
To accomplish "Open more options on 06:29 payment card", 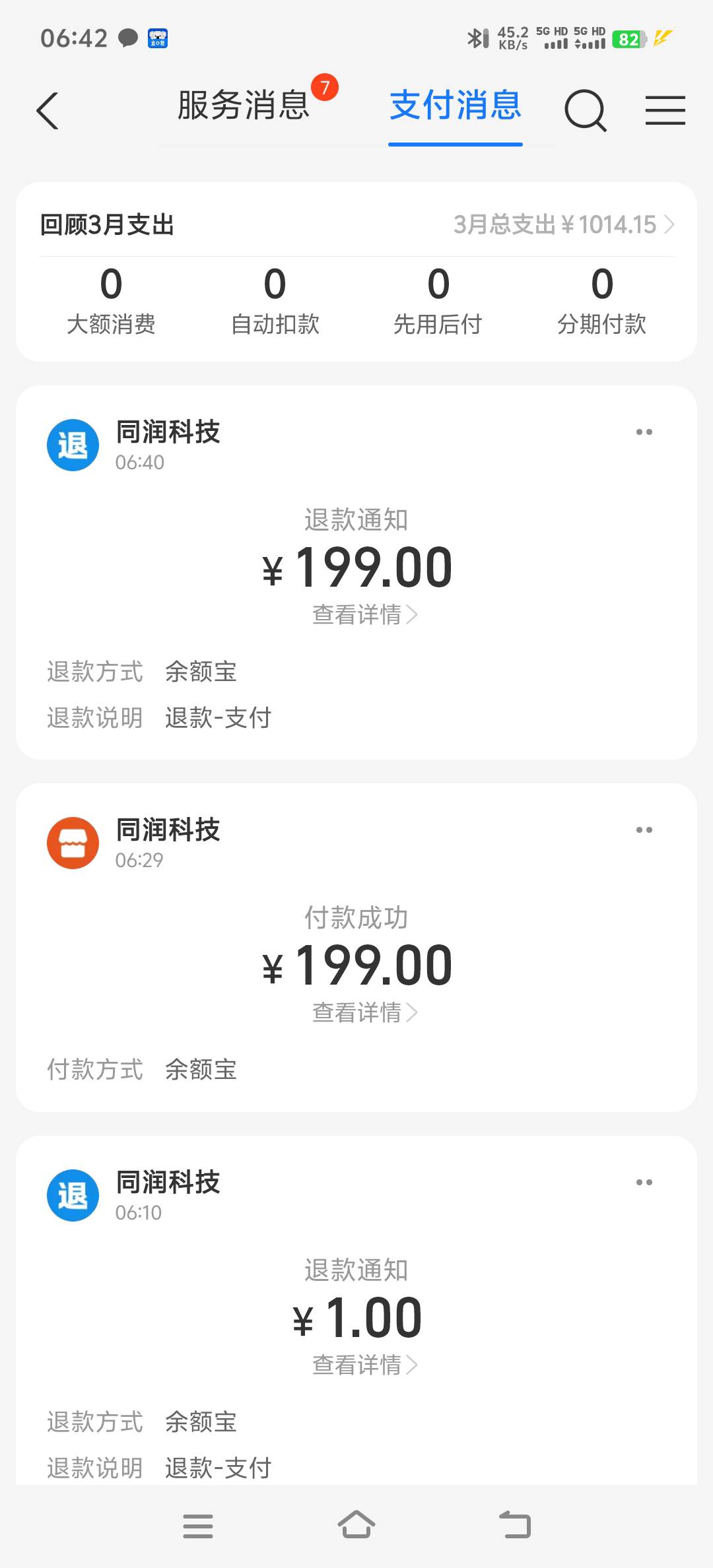I will click(x=644, y=830).
